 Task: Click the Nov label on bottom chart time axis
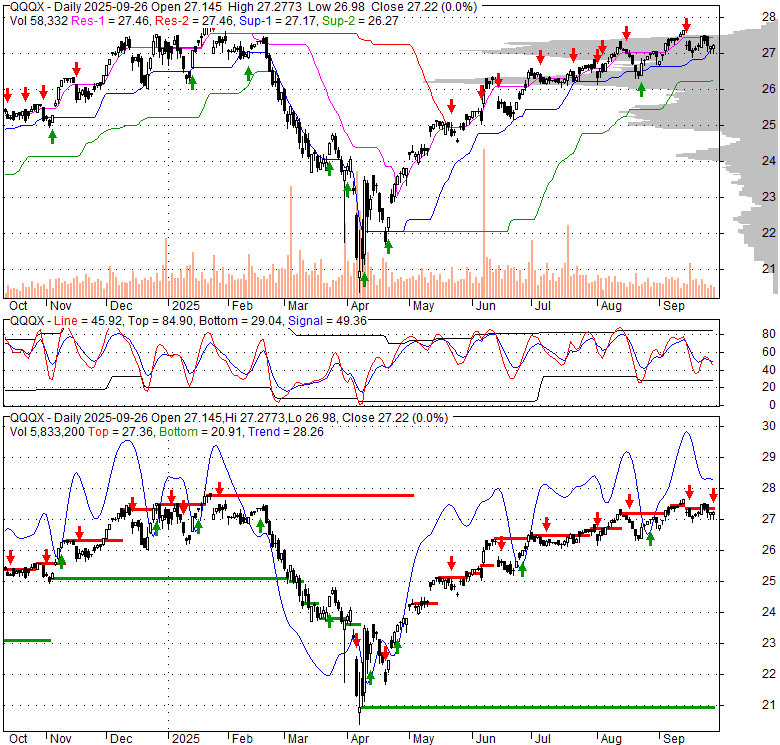[x=61, y=739]
